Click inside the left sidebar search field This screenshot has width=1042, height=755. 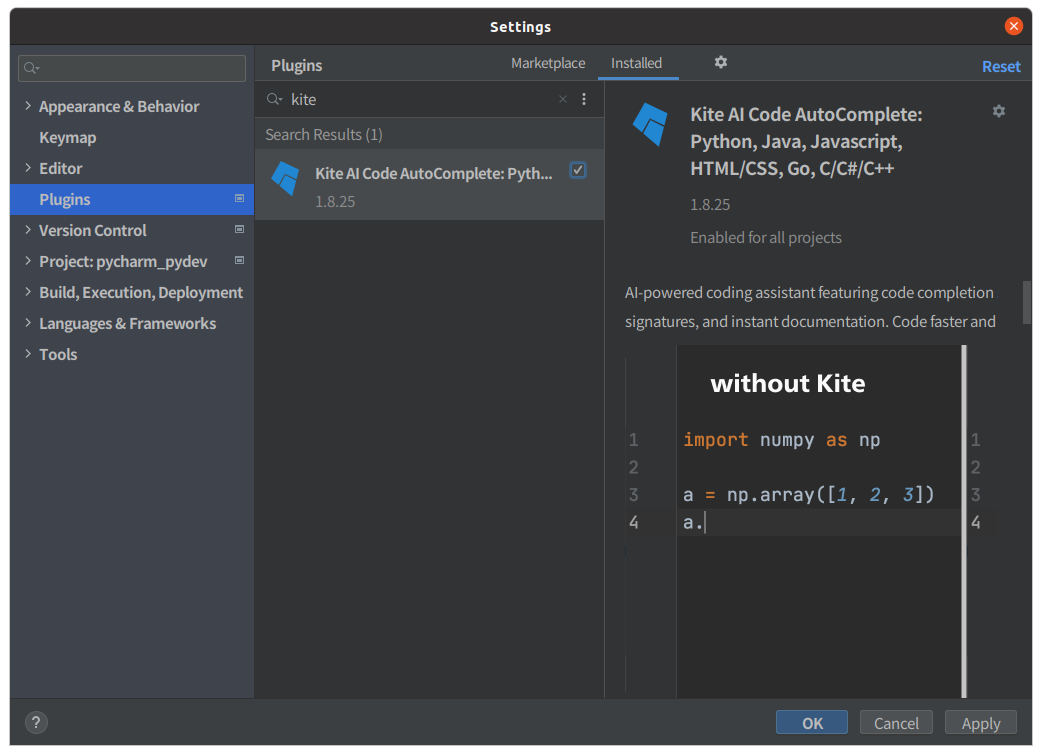131,68
